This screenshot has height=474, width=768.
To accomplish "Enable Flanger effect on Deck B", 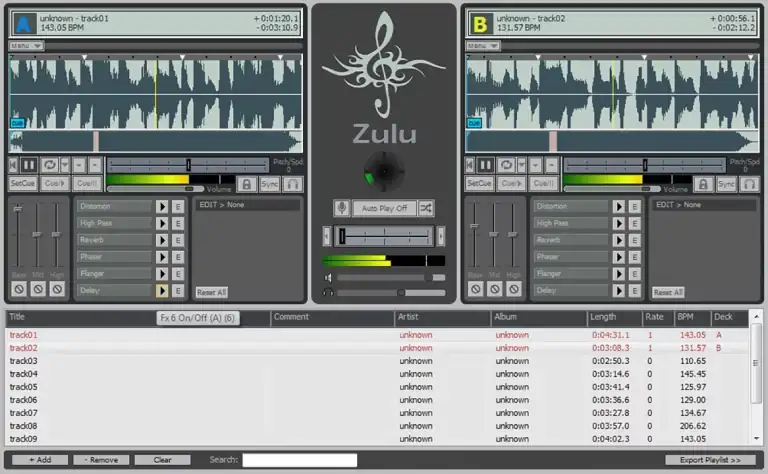I will point(619,274).
